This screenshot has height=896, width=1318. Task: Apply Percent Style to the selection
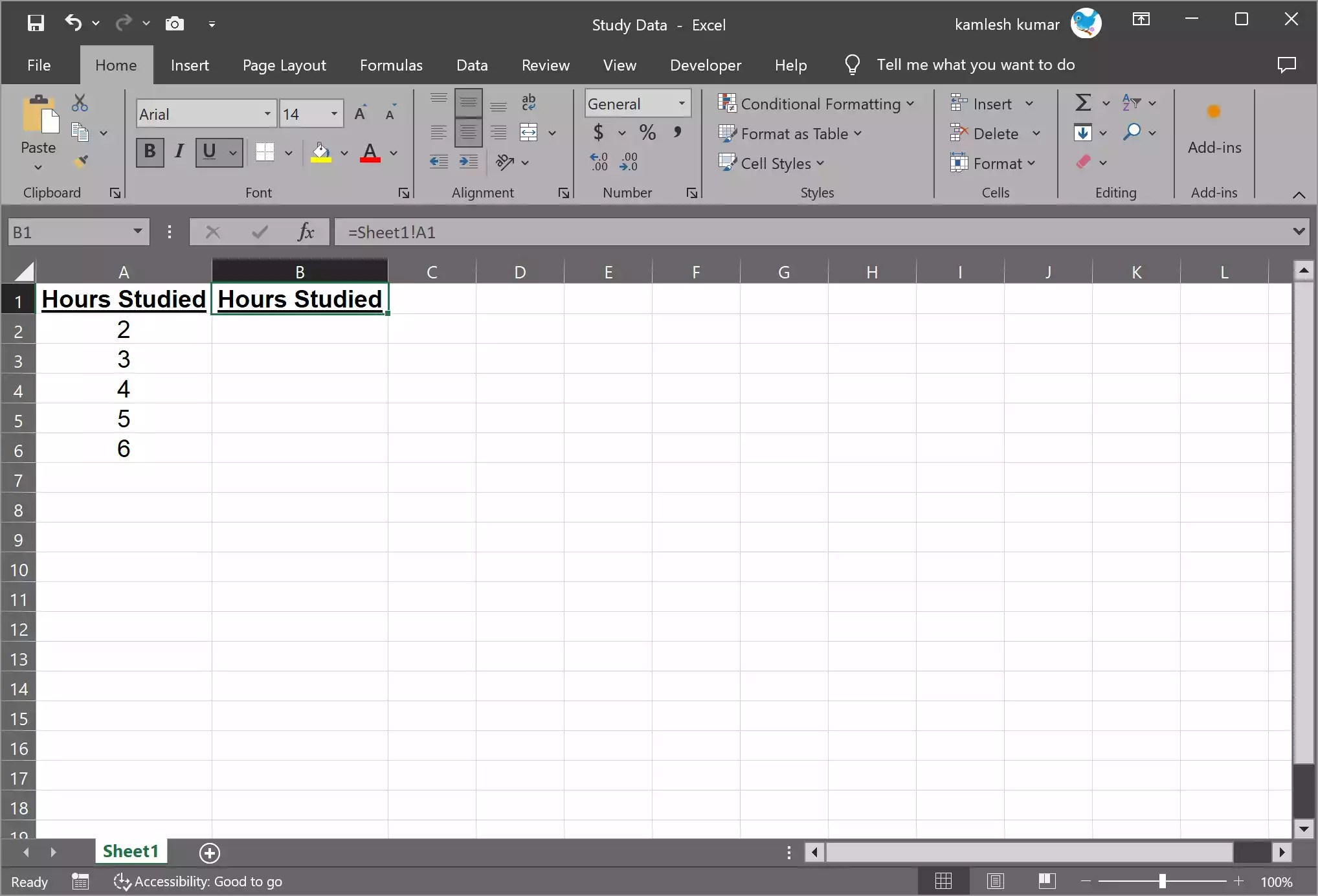tap(647, 132)
